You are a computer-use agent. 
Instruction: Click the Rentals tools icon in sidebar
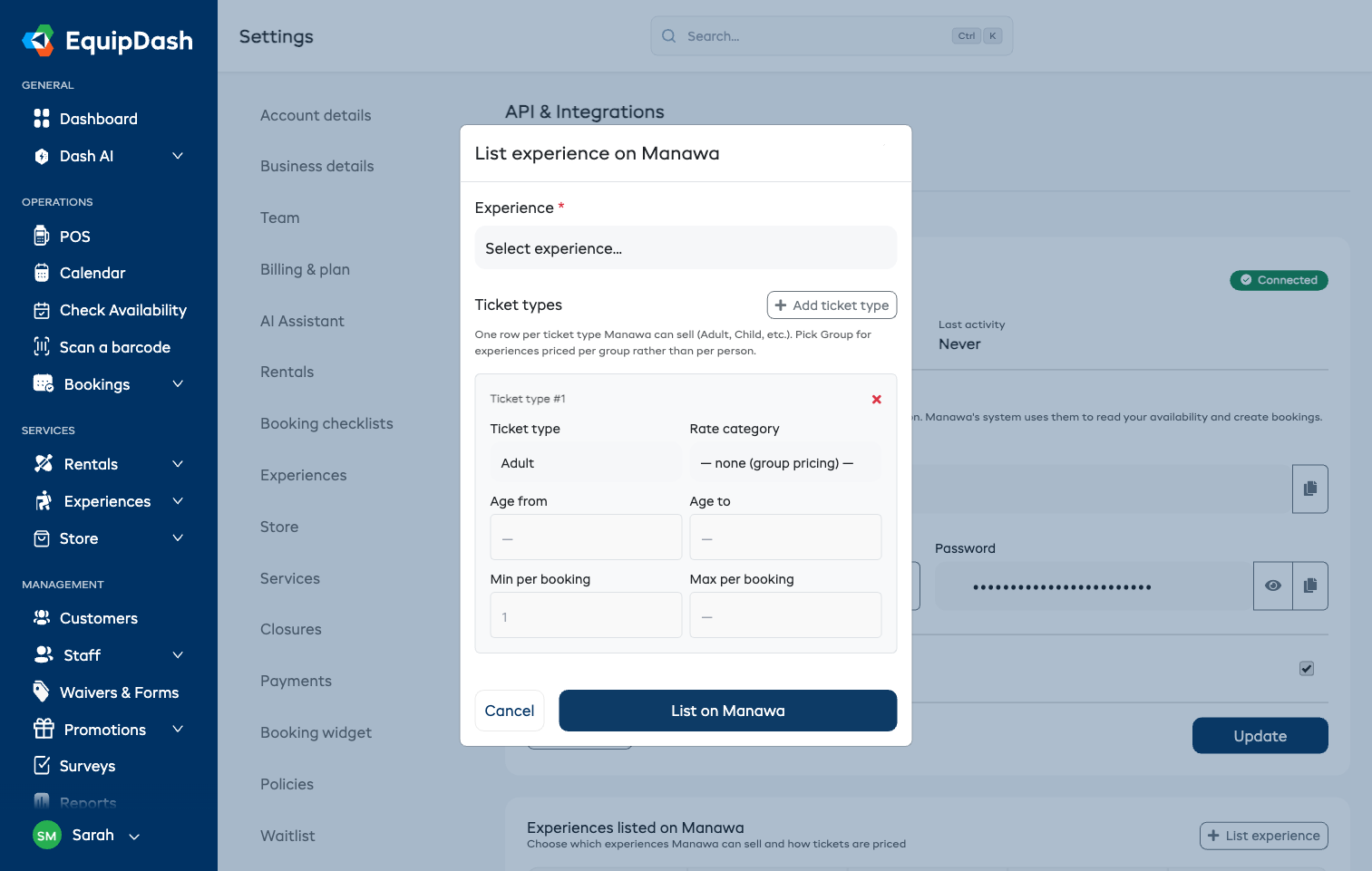pyautogui.click(x=44, y=463)
